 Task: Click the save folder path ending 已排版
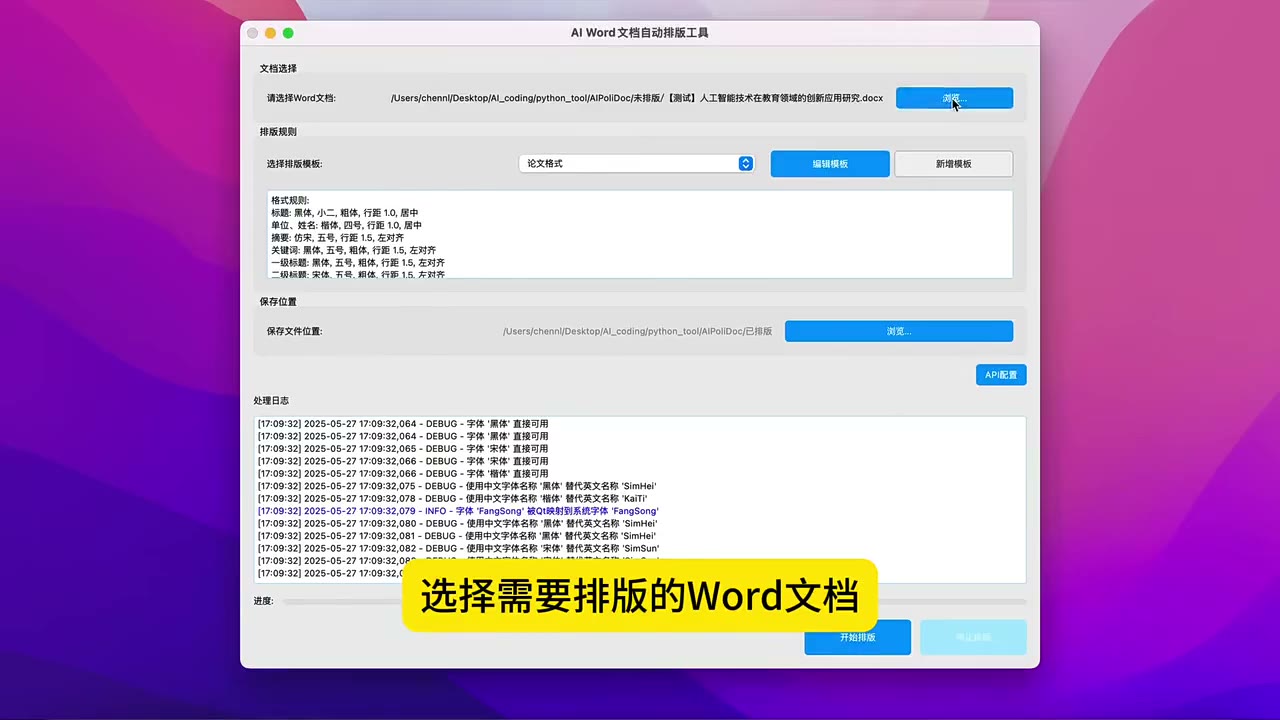637,331
